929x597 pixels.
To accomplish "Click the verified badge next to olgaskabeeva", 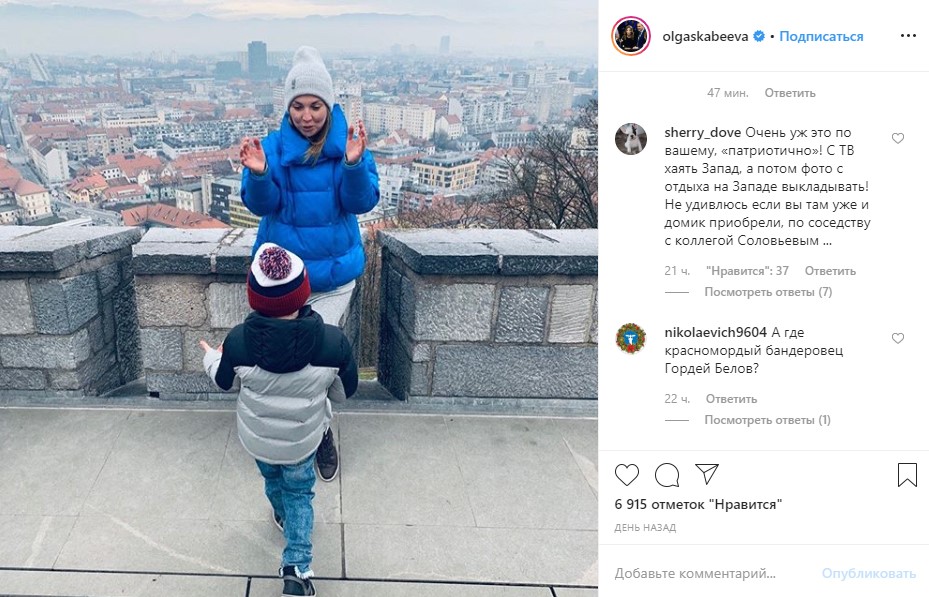I will pyautogui.click(x=758, y=36).
